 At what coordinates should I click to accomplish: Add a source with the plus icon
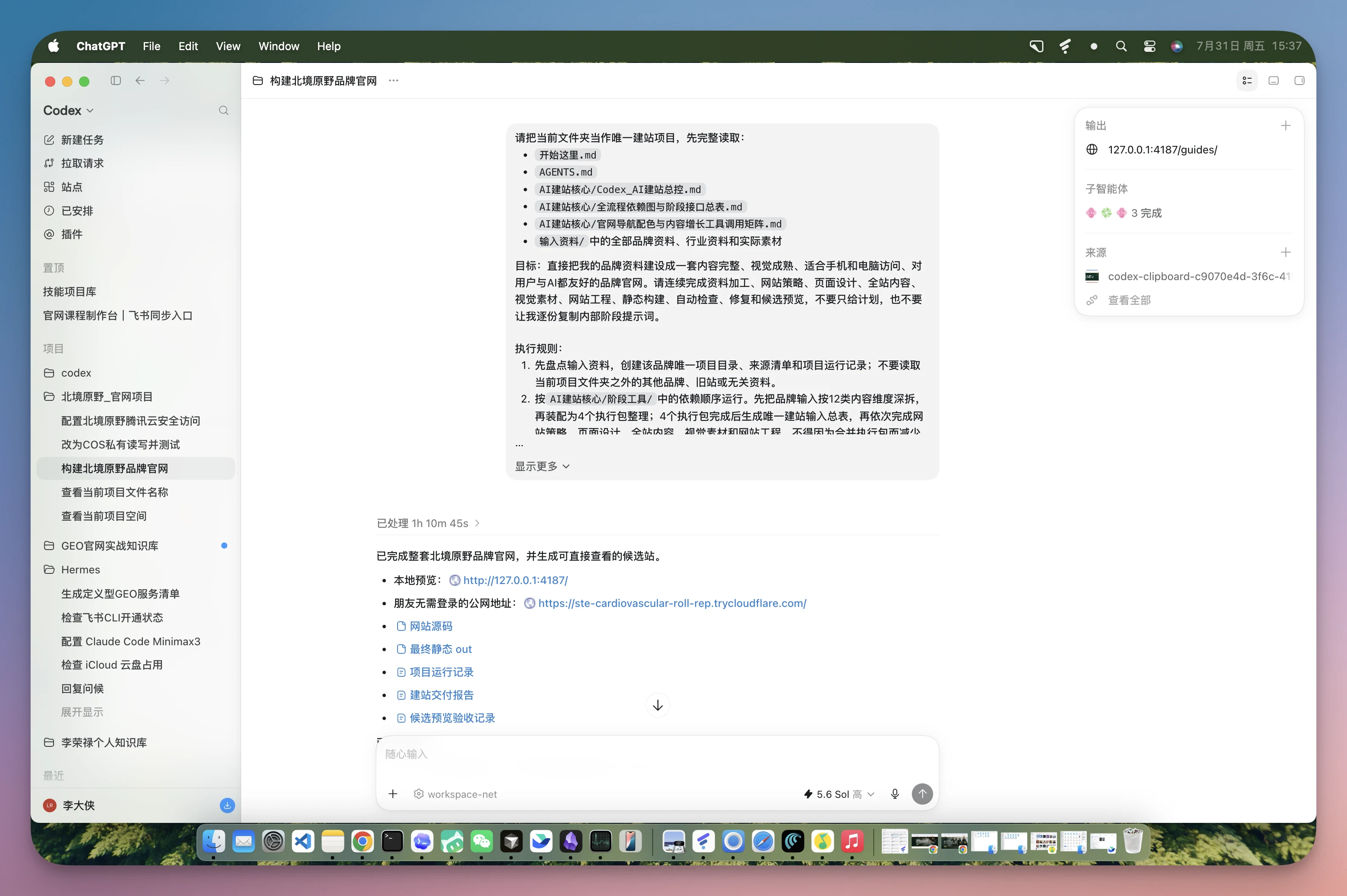click(1285, 252)
